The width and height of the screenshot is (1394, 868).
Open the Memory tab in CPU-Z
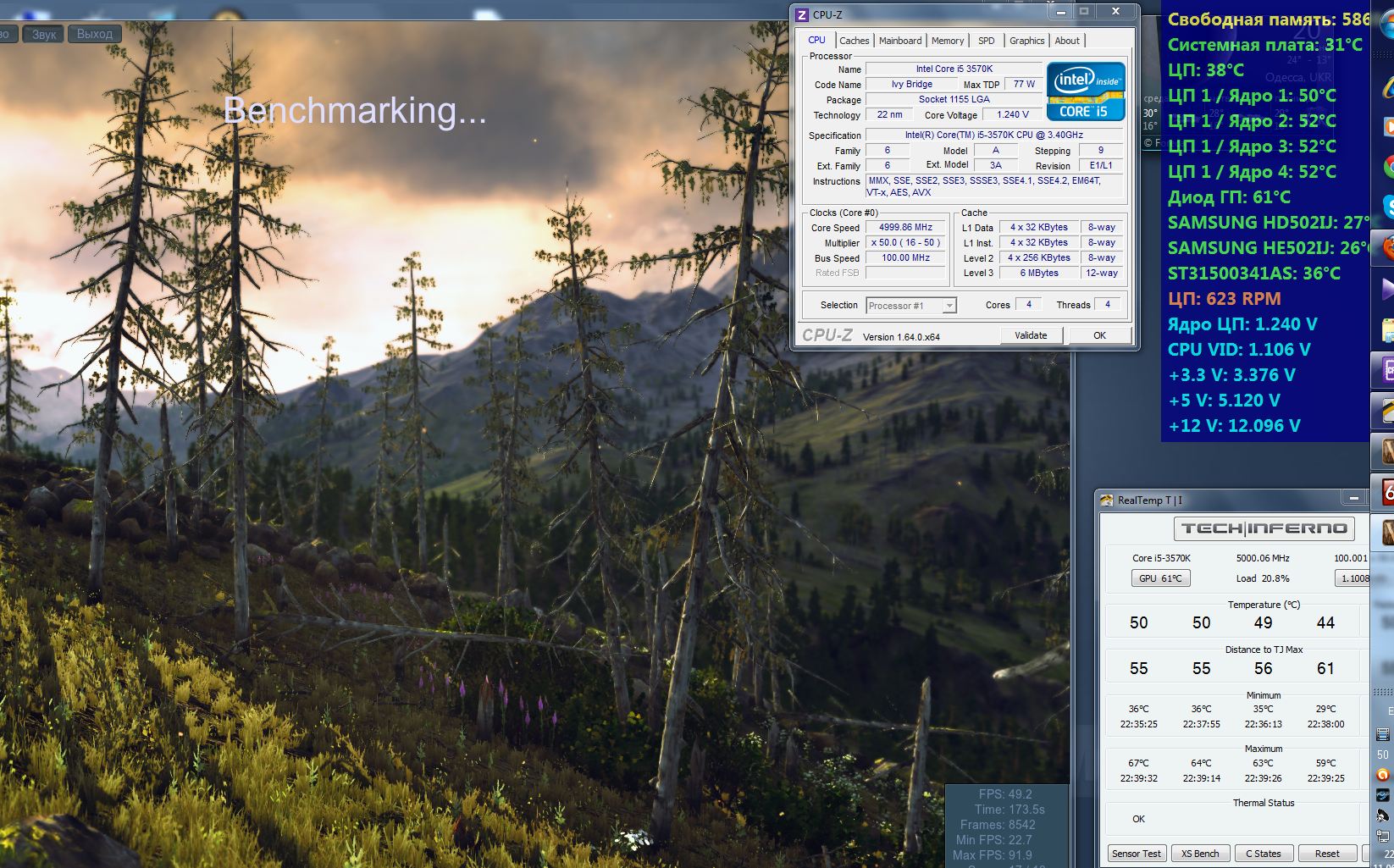coord(948,41)
